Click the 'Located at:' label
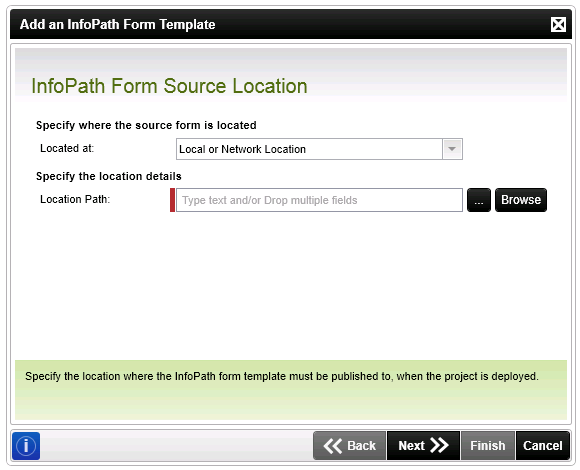The image size is (580, 470). pos(67,148)
